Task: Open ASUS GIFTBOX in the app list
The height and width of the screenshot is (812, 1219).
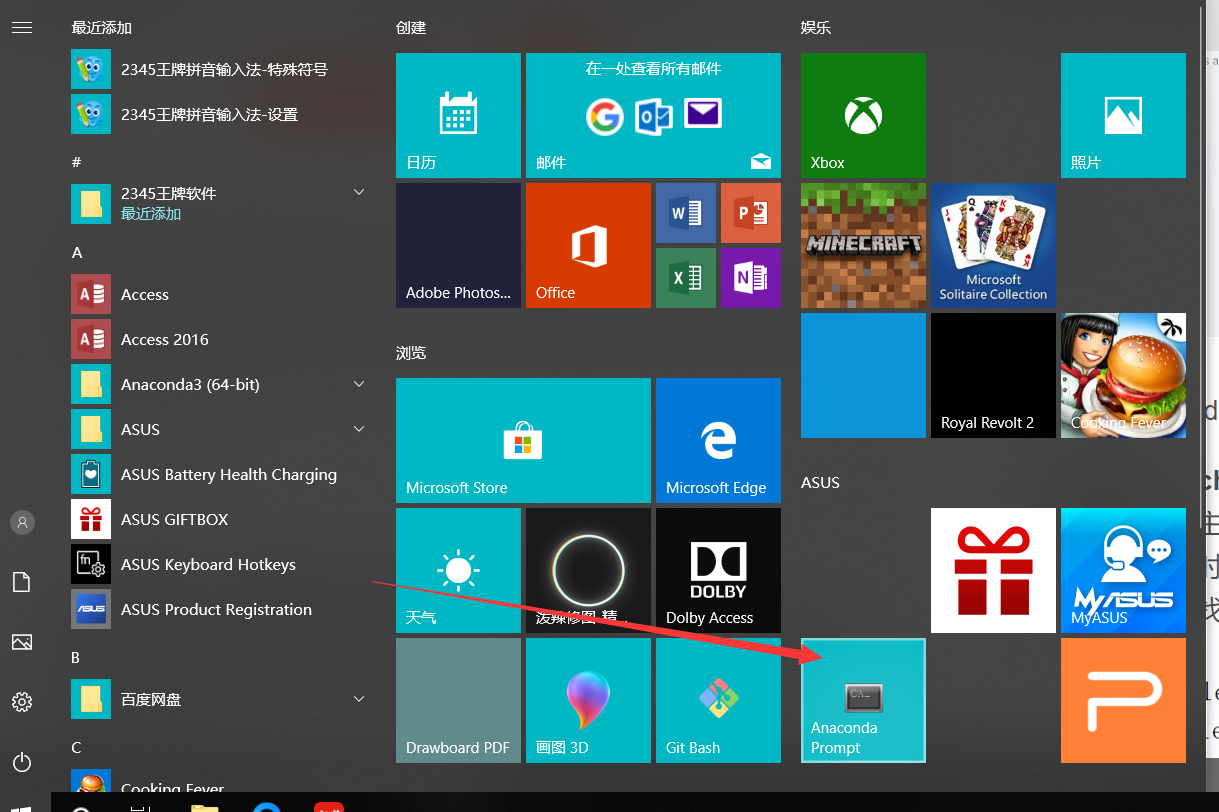Action: 221,519
